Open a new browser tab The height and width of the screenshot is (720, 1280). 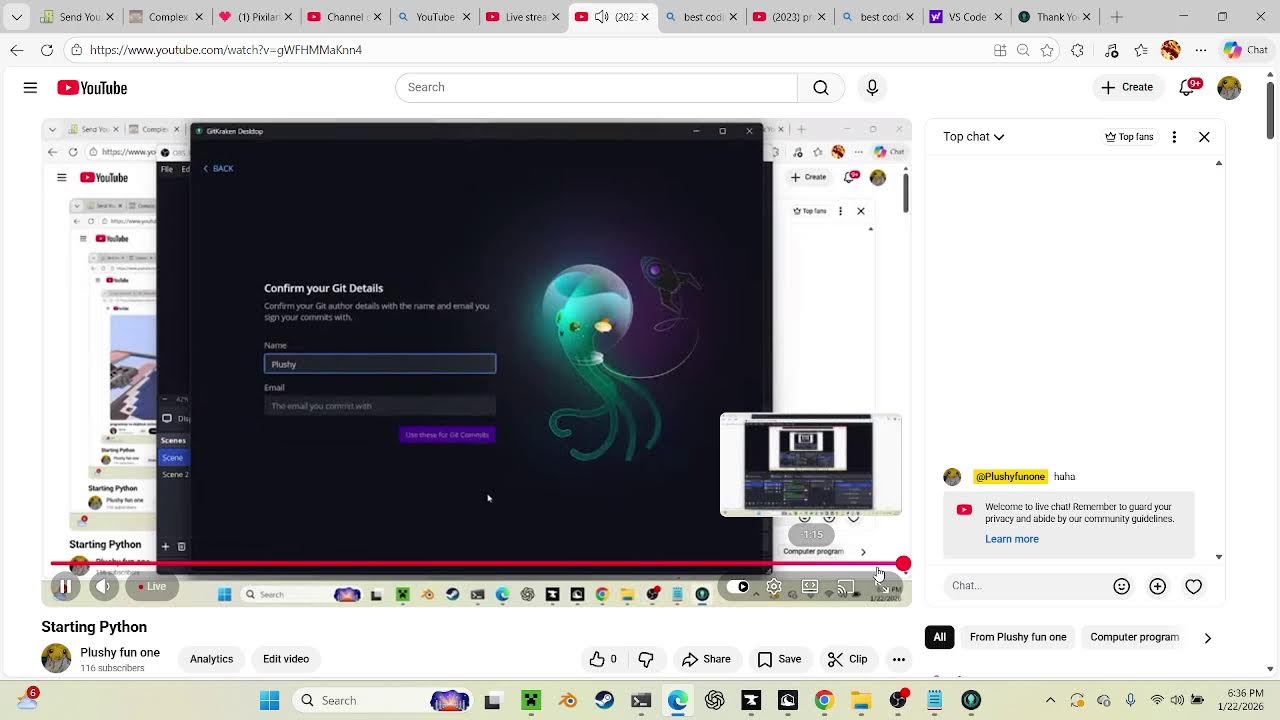[1117, 17]
